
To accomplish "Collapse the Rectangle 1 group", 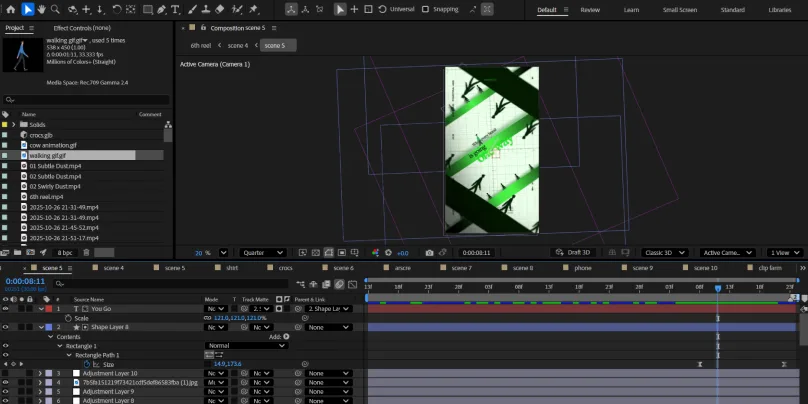I will tap(59, 345).
